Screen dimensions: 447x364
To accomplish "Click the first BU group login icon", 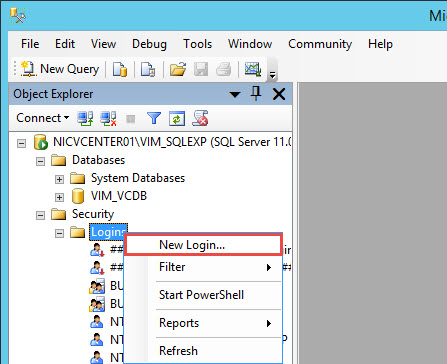I will [97, 286].
